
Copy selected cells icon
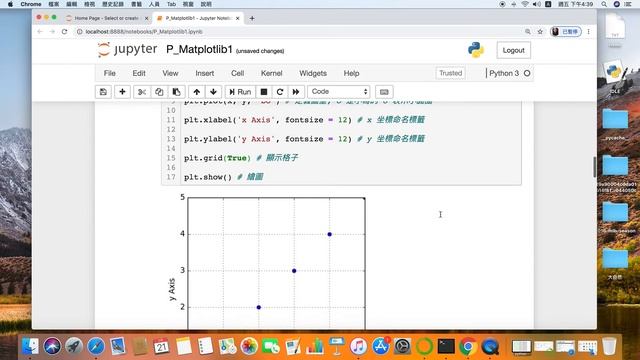click(x=159, y=92)
